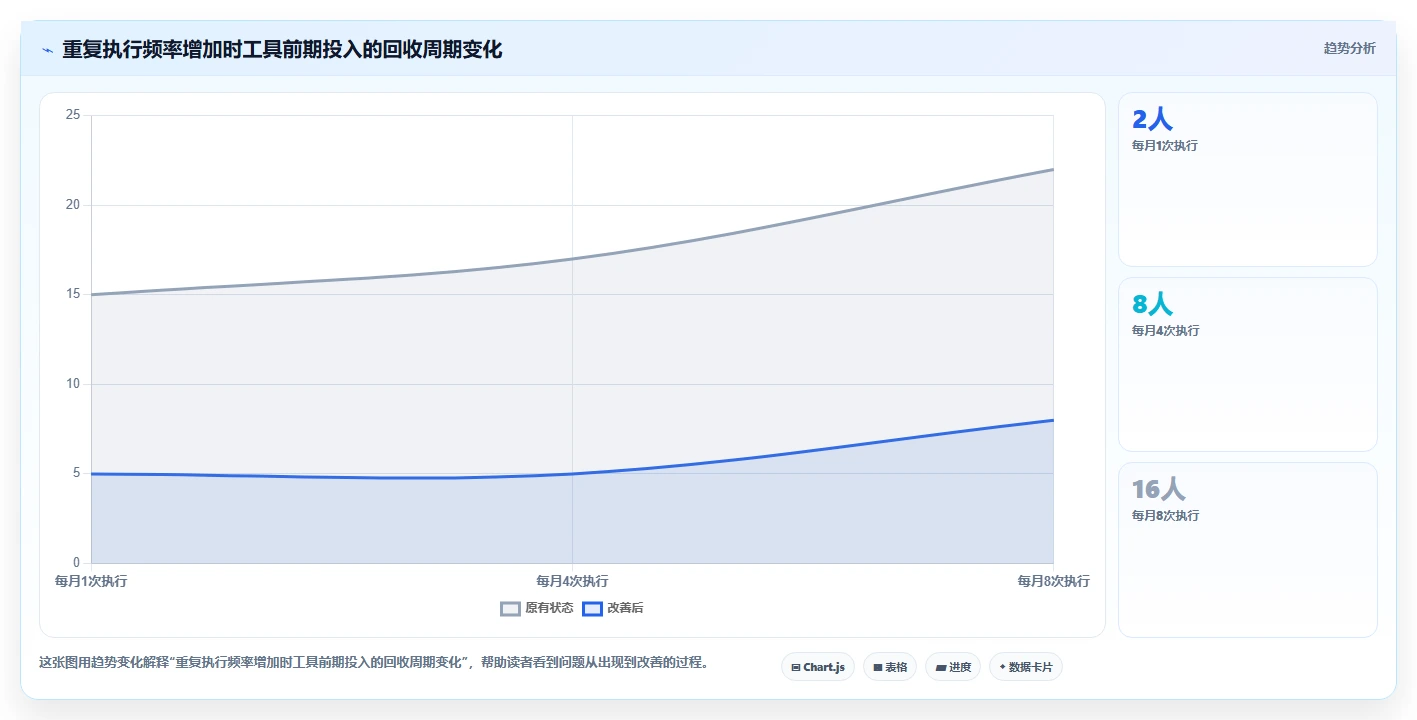The width and height of the screenshot is (1417, 720).
Task: Open the 2人 data card
Action: pos(1248,180)
